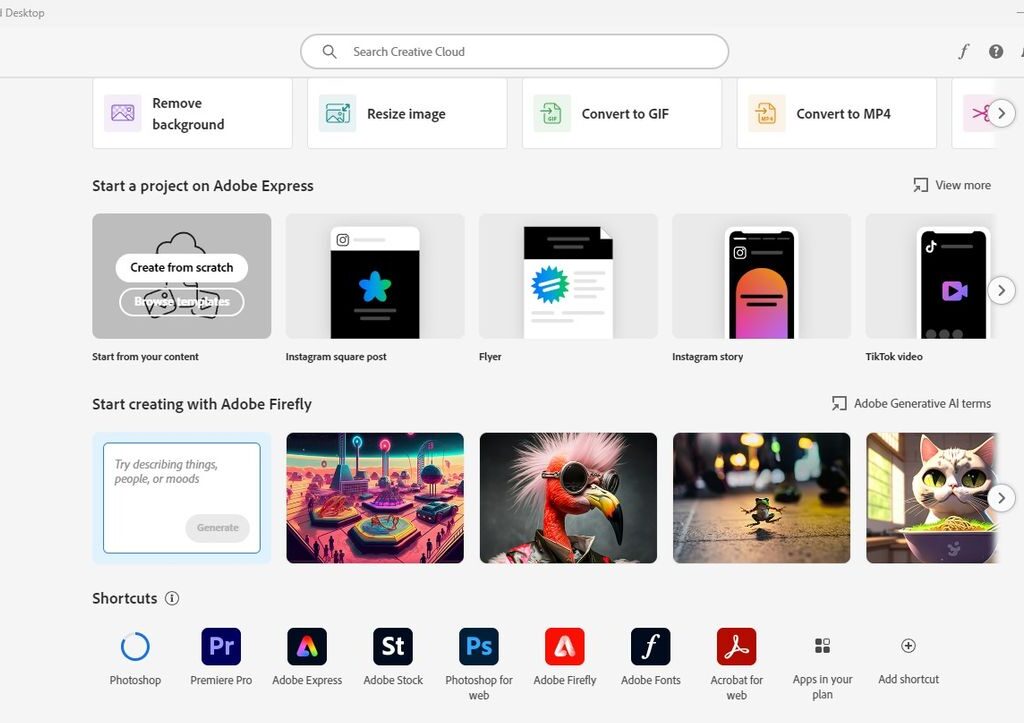
Task: Open the Instagram story template
Action: [761, 276]
